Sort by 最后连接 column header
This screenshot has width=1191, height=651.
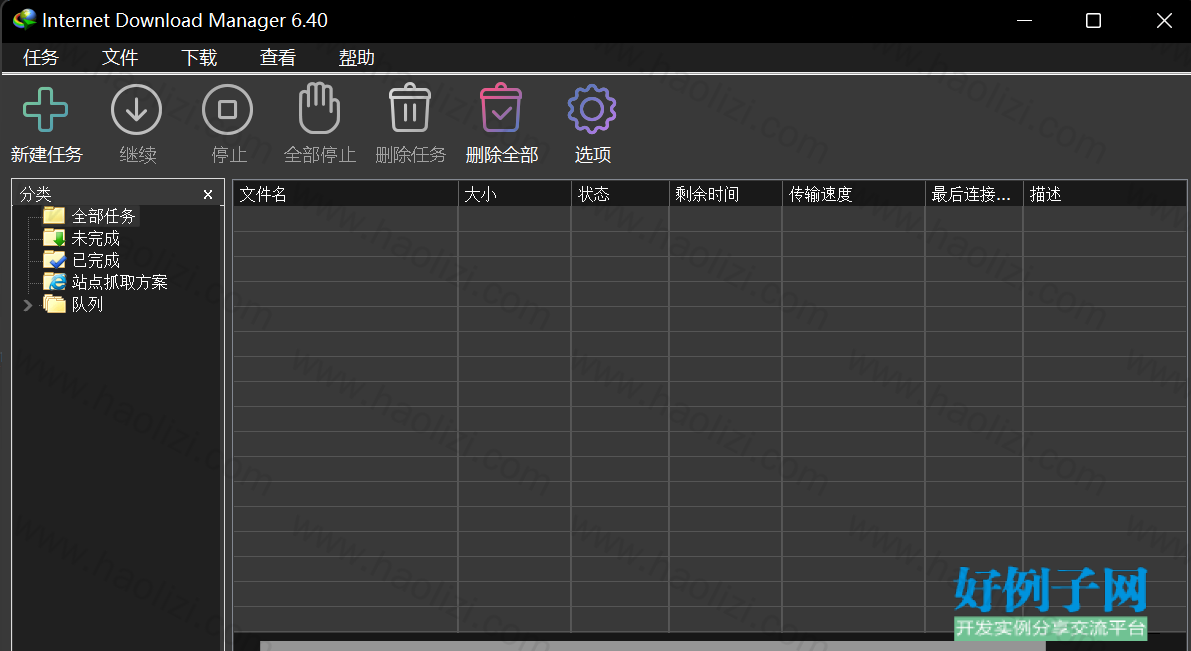(x=975, y=194)
